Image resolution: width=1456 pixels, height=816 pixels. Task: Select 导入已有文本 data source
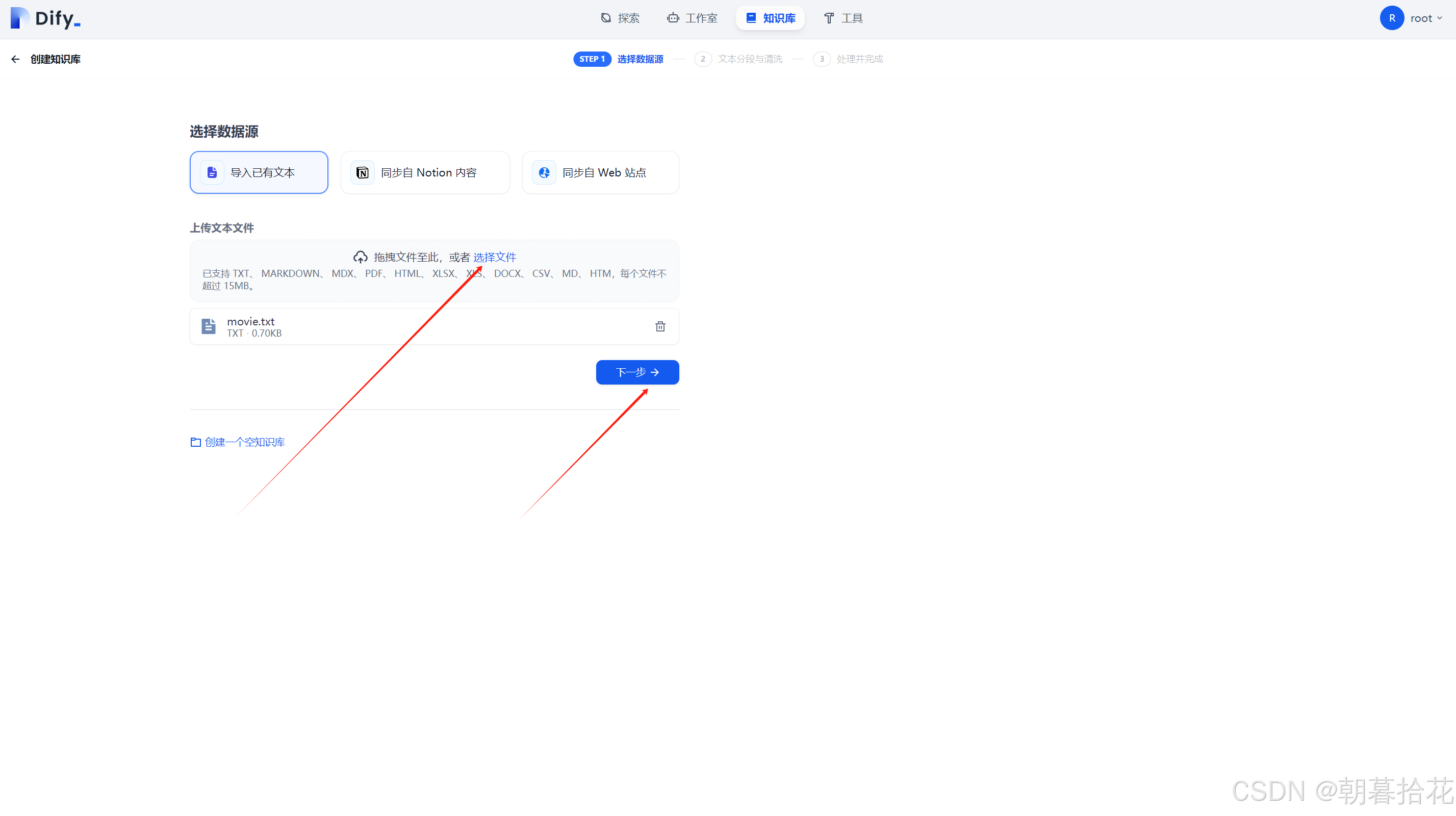(259, 172)
